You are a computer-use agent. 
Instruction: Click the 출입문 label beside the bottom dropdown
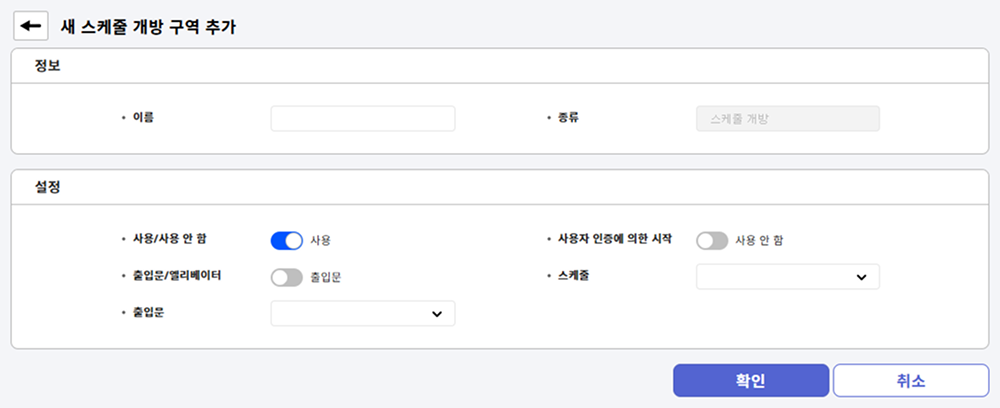coord(150,312)
